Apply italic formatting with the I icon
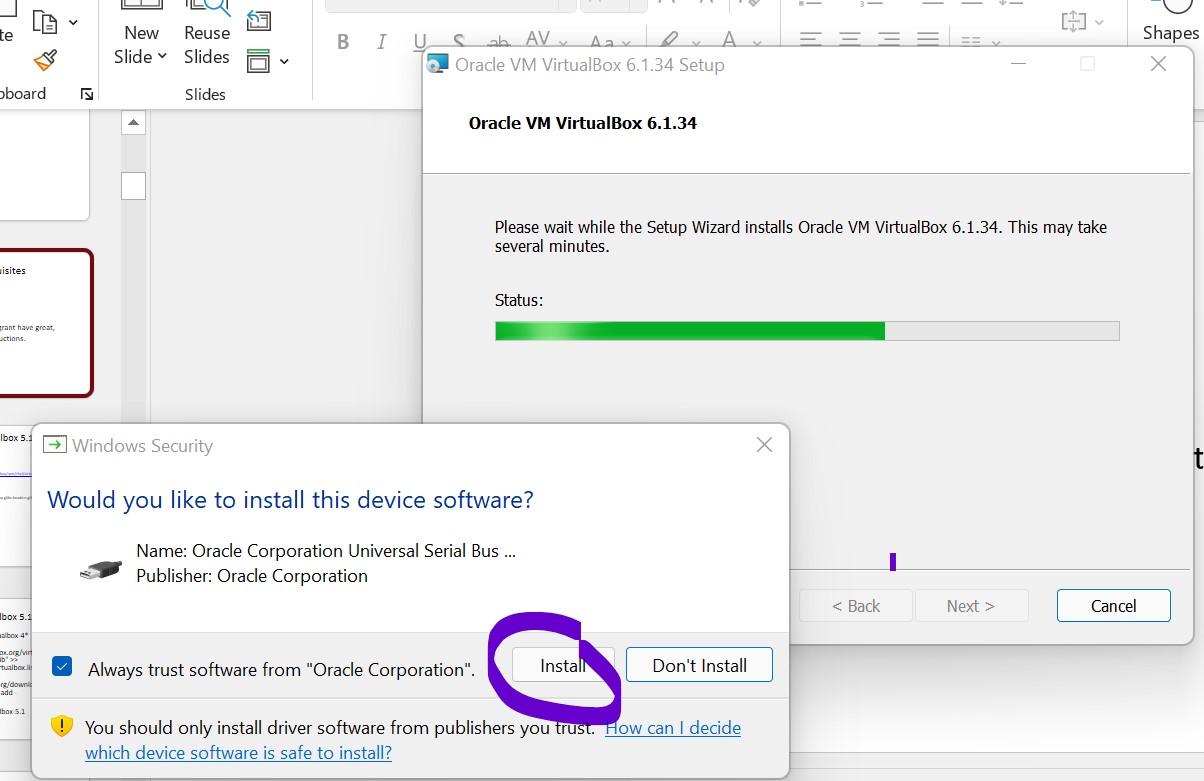 coord(381,42)
